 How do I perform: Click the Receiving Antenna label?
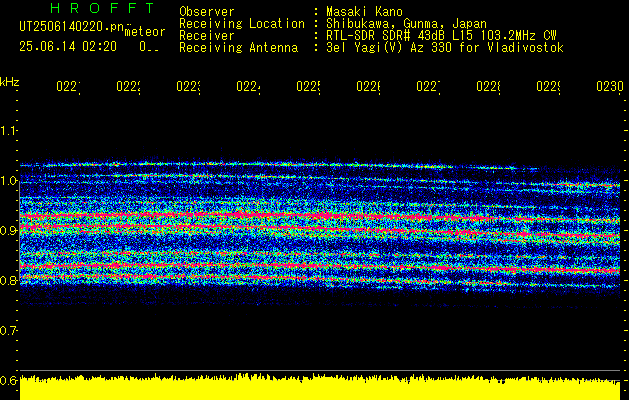coord(238,48)
